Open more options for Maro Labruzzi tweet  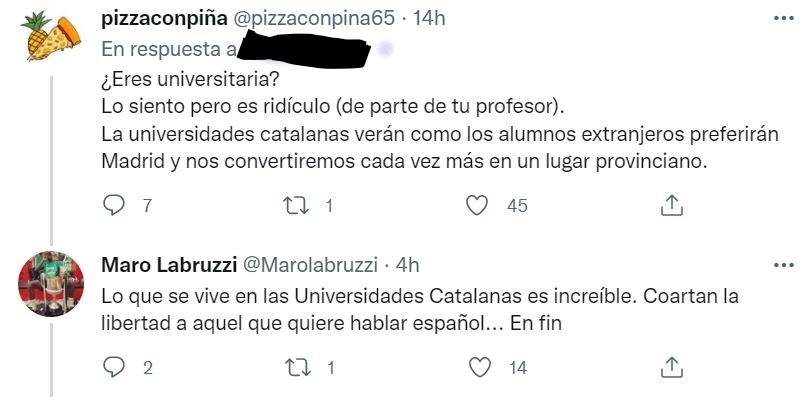pos(779,264)
